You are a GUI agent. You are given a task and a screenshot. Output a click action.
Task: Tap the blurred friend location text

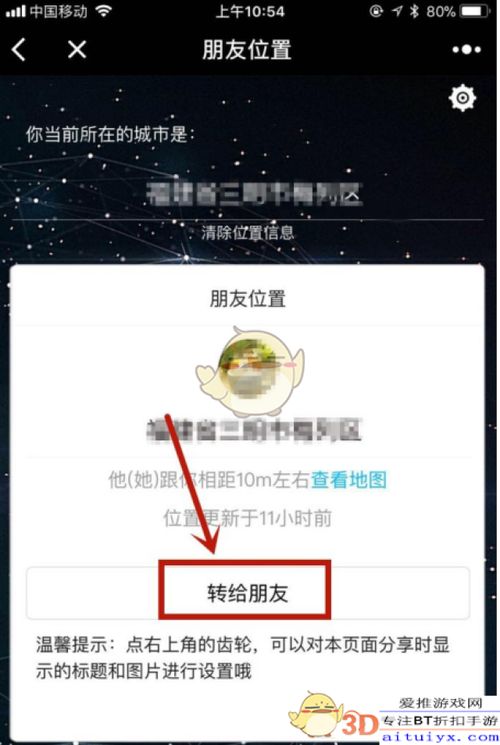[x=254, y=430]
